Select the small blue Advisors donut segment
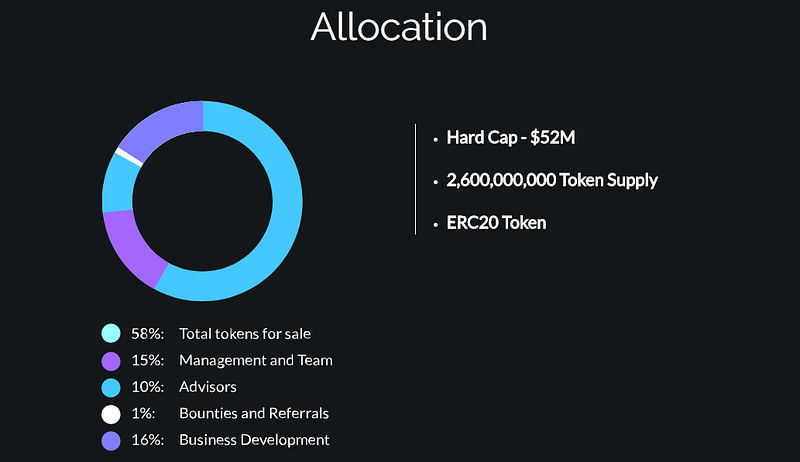This screenshot has height=462, width=800. [x=118, y=185]
